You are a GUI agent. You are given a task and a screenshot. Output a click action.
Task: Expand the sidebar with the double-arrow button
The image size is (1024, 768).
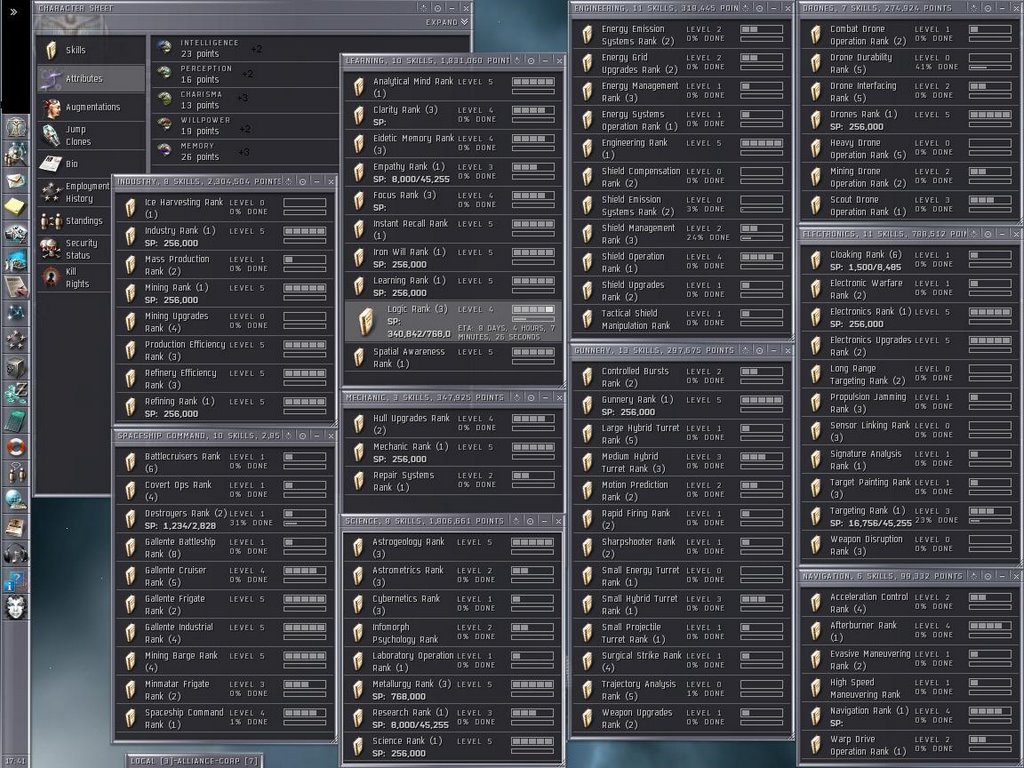(x=14, y=11)
